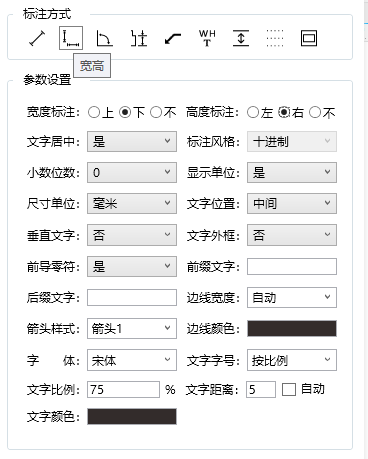Expand the 边线宽度 dropdown showing 自动

tap(292, 297)
